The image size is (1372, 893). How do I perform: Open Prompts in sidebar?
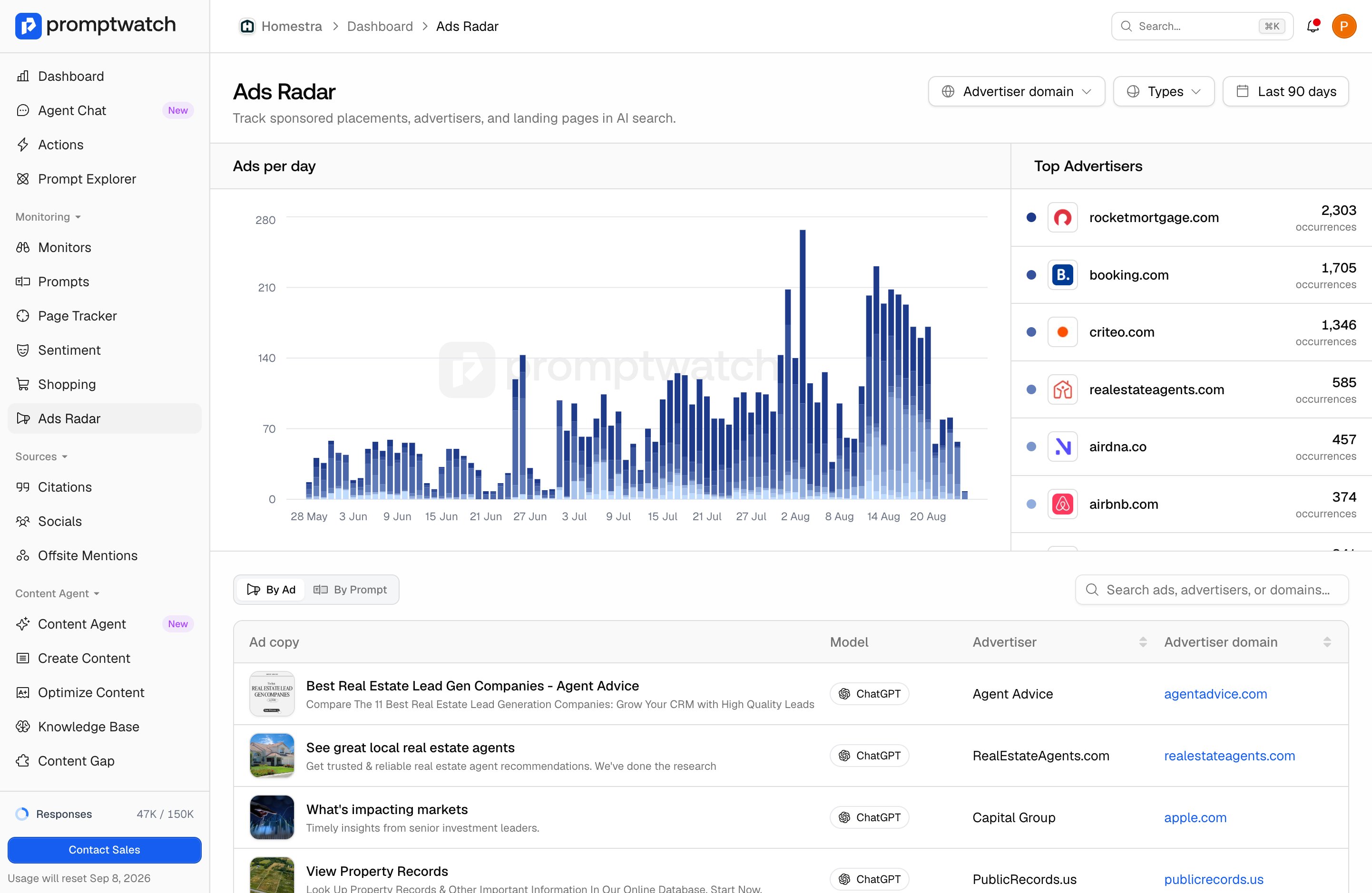click(104, 281)
